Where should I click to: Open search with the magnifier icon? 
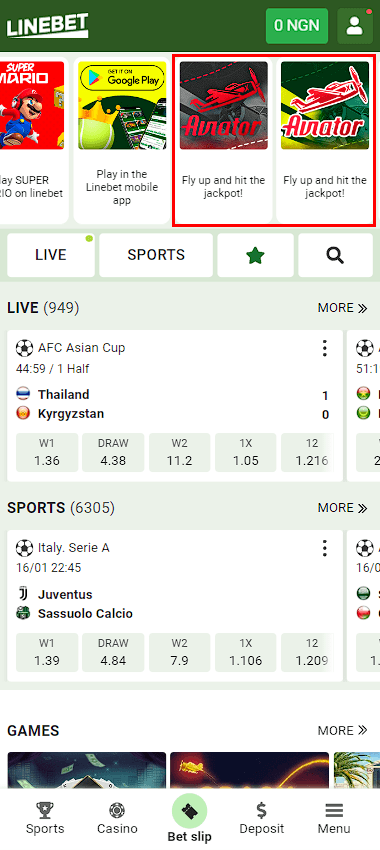click(x=336, y=255)
